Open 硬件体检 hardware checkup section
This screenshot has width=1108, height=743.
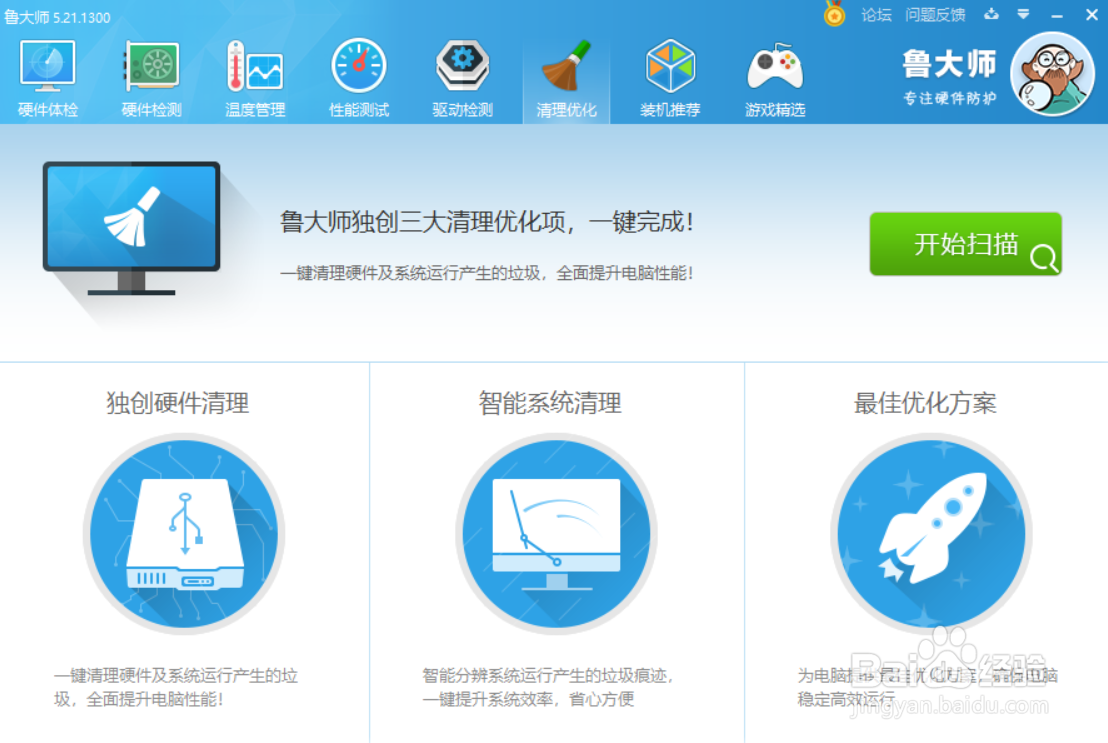click(x=47, y=78)
